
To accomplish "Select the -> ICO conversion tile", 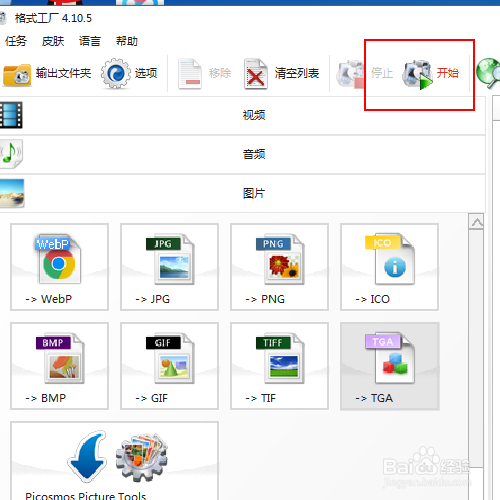I will (389, 267).
